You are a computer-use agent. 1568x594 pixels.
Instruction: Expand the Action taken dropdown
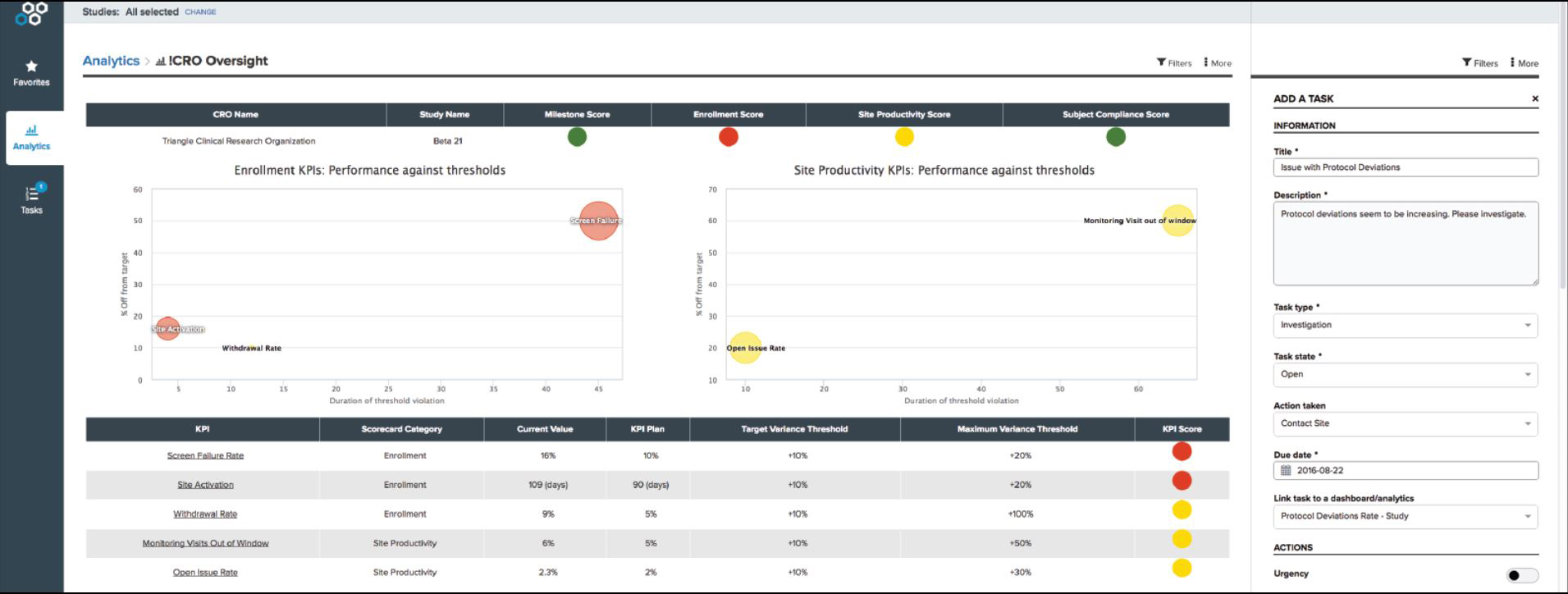tap(1527, 424)
